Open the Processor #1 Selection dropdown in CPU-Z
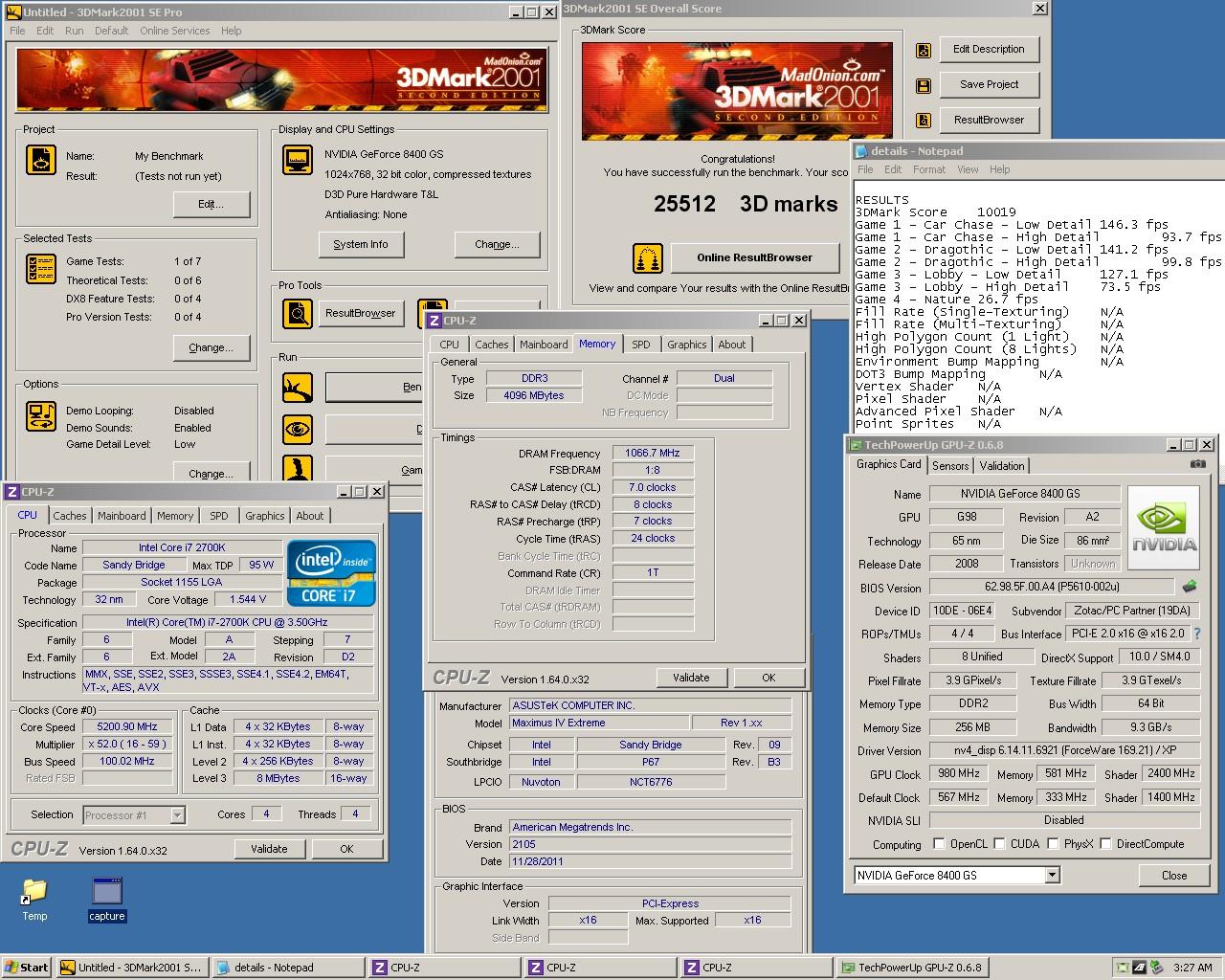This screenshot has width=1225, height=980. tap(177, 815)
